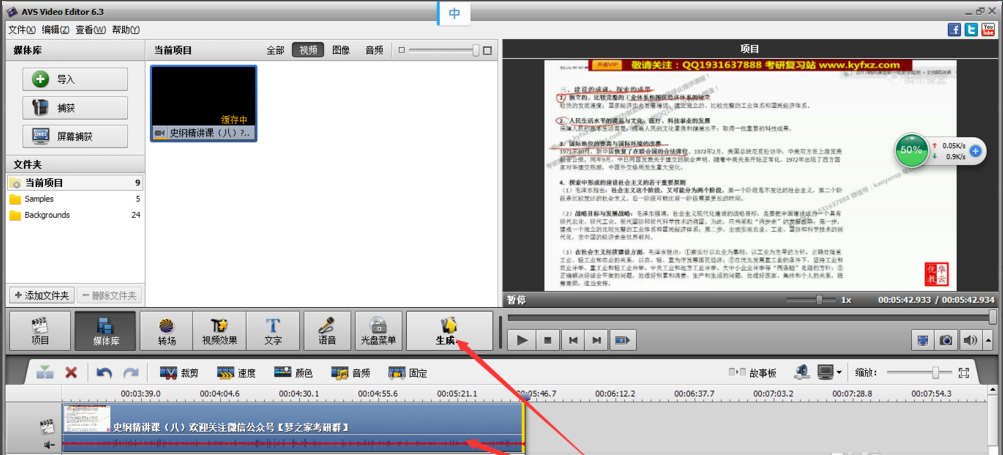Screen dimensions: 1003x455
Task: Click the preview seek bar
Action: [x=752, y=317]
